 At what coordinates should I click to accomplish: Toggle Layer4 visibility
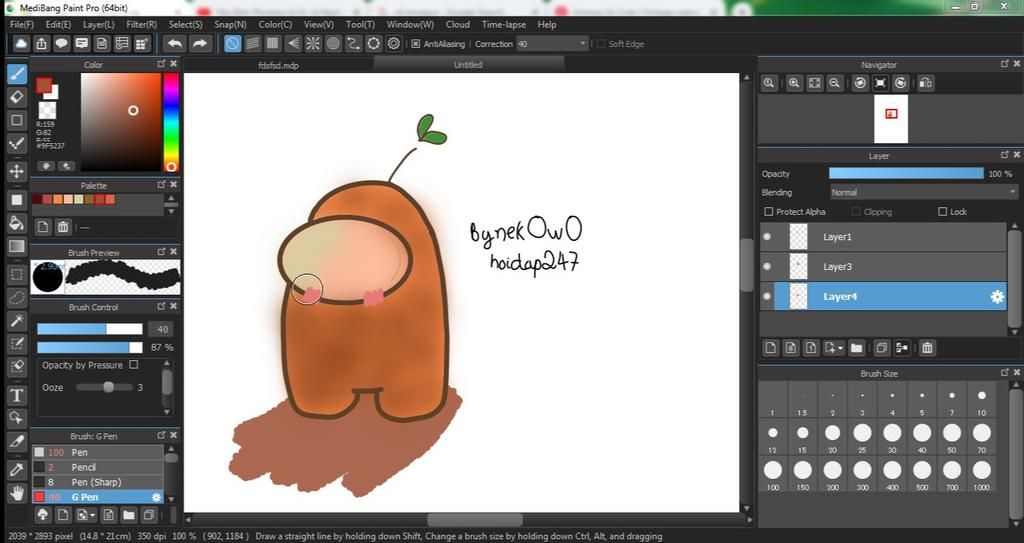click(x=767, y=297)
